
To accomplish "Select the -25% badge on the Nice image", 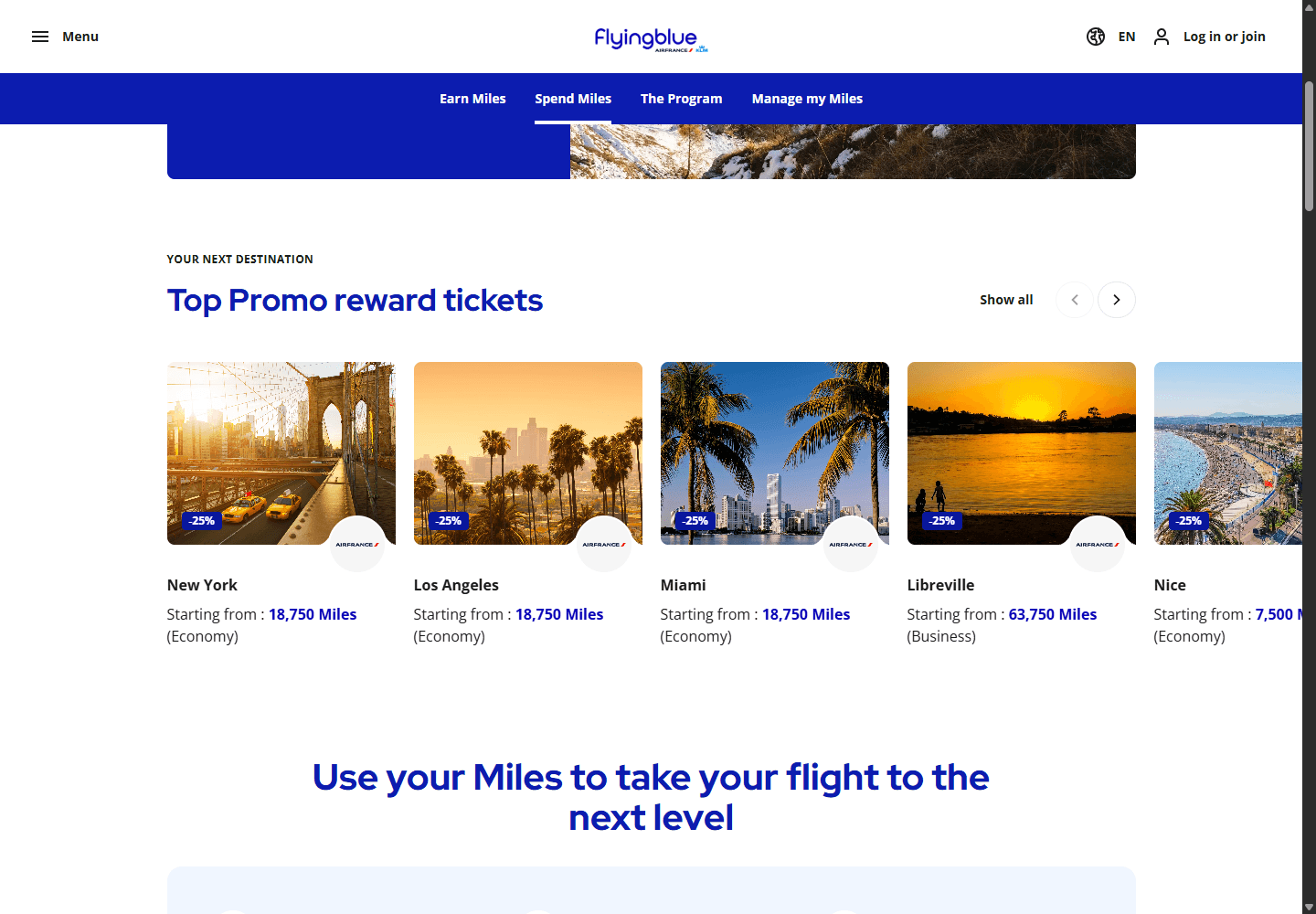I will [1188, 520].
